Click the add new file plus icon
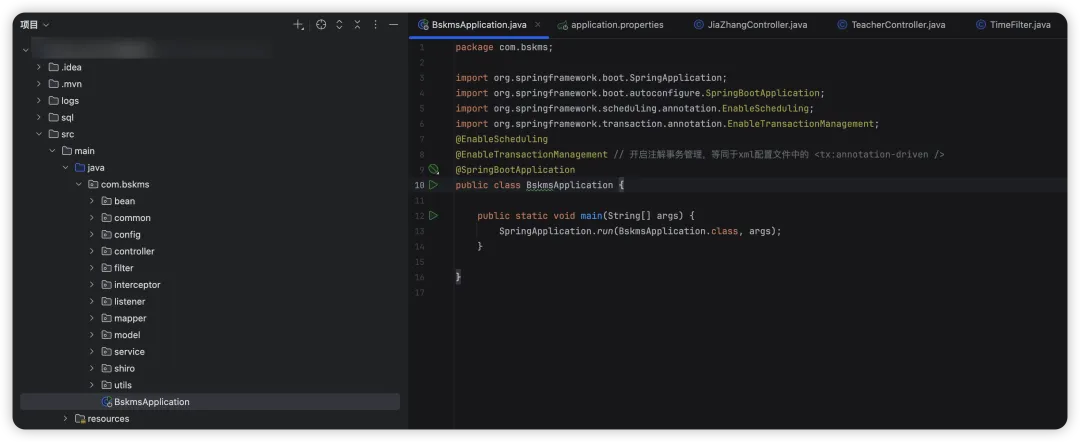 (298, 25)
